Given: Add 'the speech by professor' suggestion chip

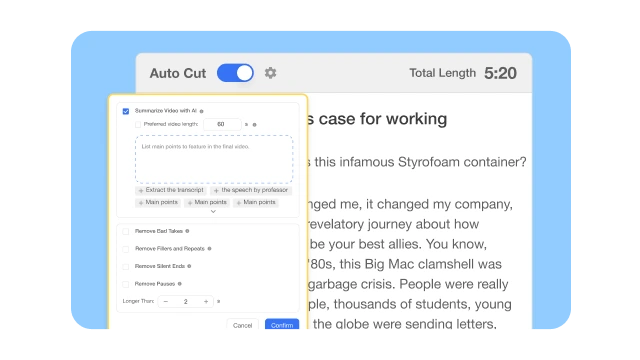Looking at the screenshot, I should [x=251, y=190].
